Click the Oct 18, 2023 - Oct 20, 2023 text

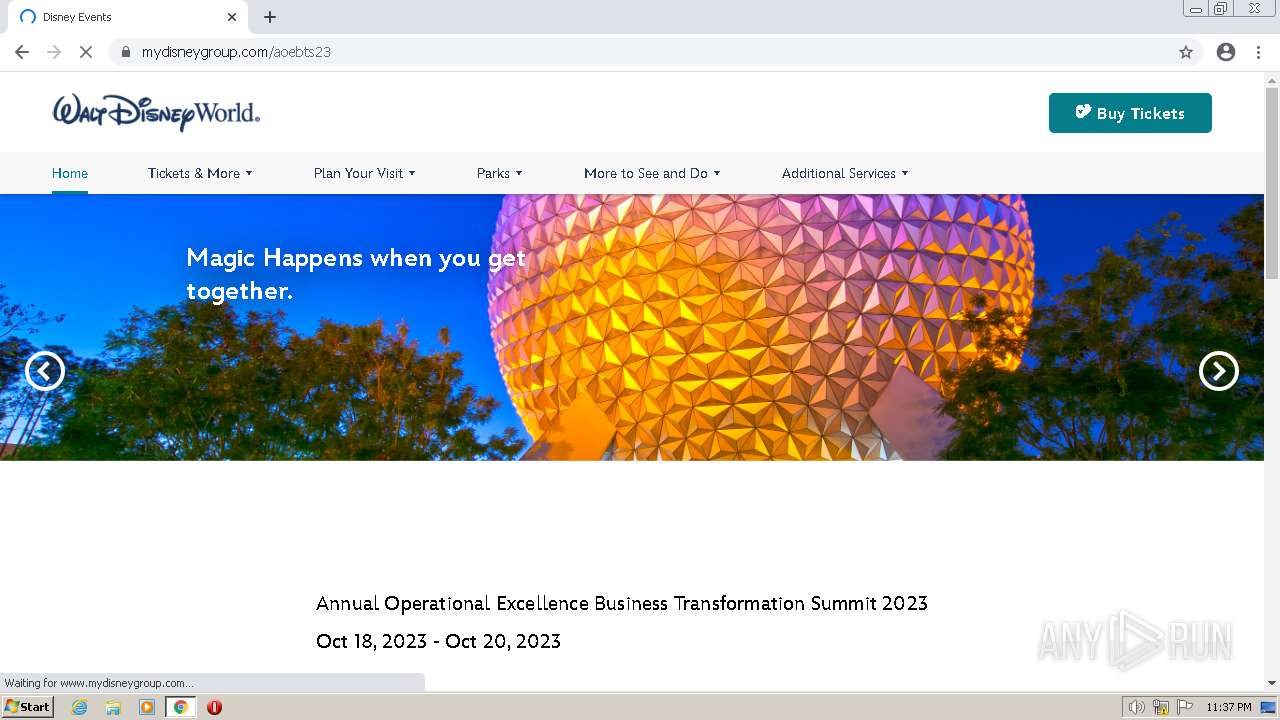[x=438, y=641]
